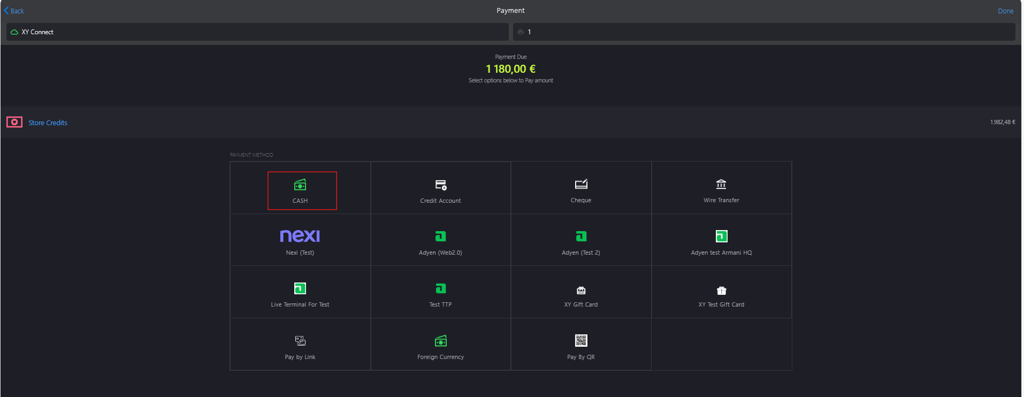
Task: Click the Adyen test Armani HQ label
Action: point(722,253)
